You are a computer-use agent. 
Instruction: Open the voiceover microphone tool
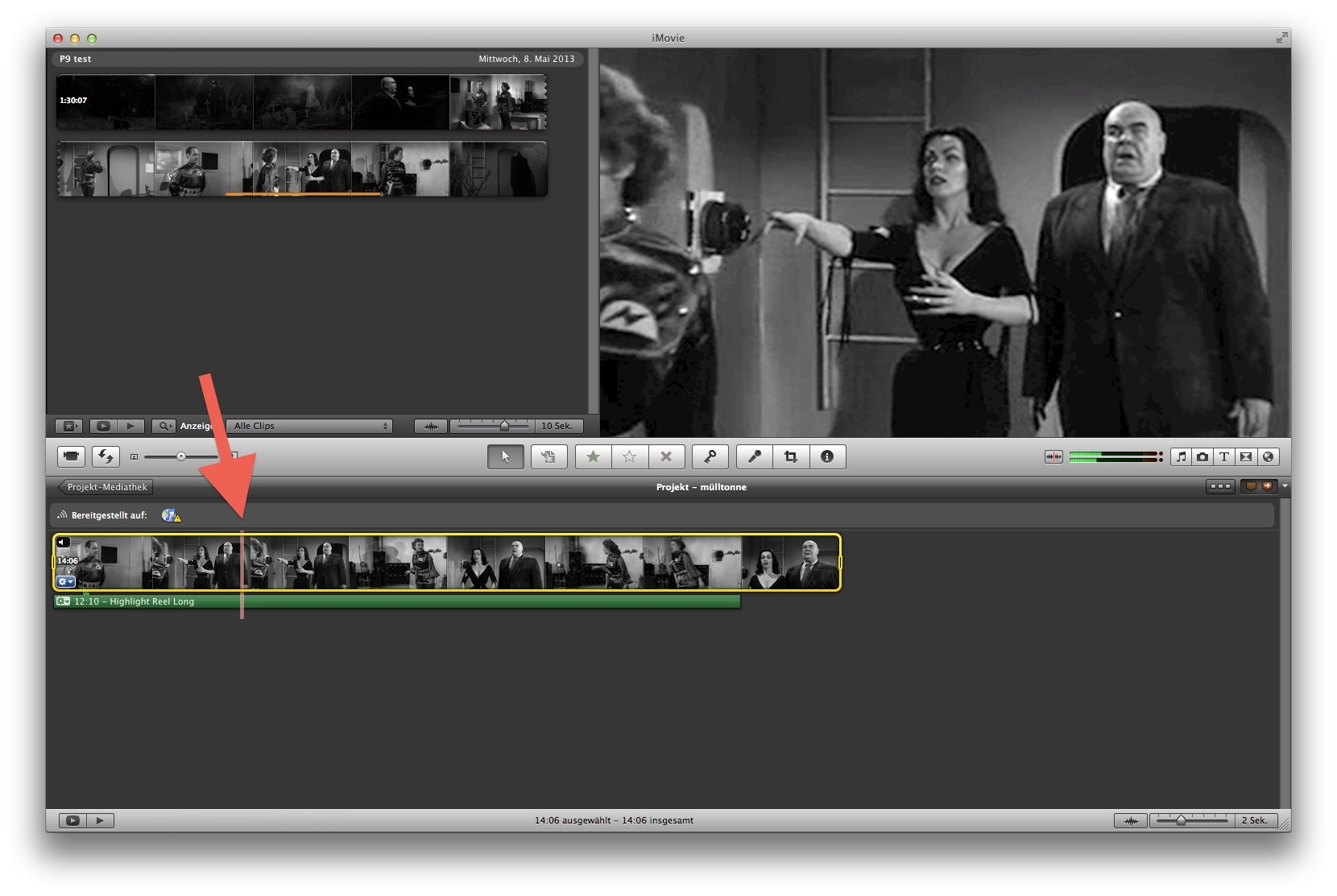(x=755, y=456)
